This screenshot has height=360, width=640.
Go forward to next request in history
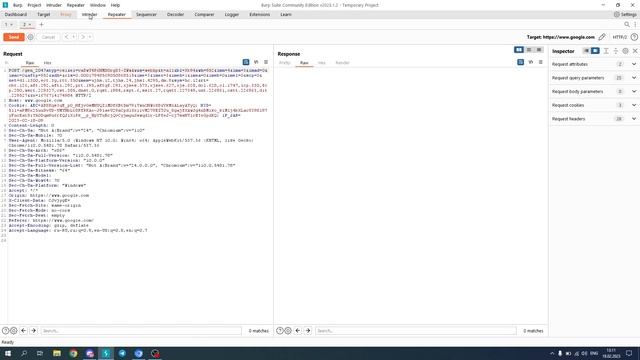click(83, 37)
